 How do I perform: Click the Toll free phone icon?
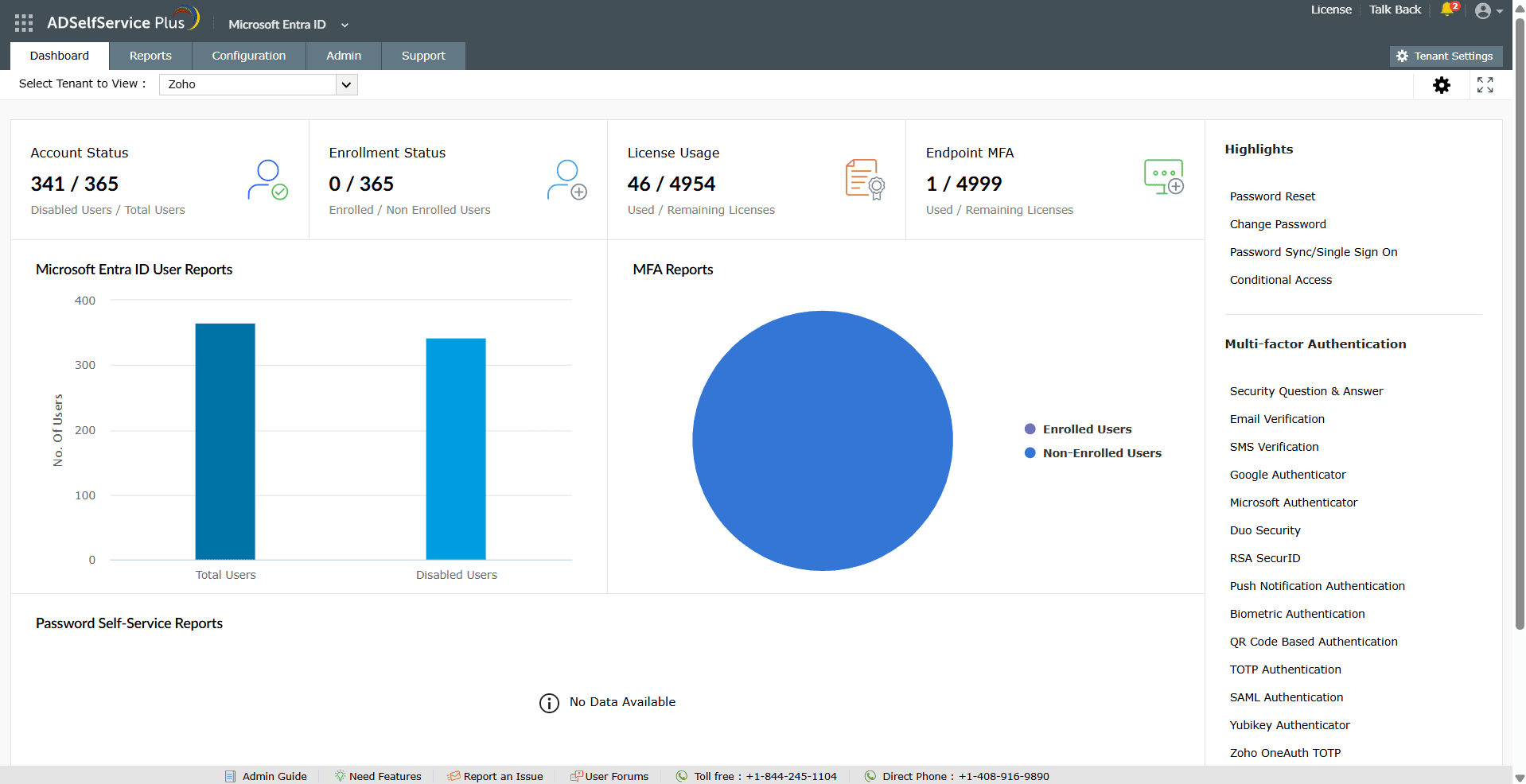coord(682,776)
